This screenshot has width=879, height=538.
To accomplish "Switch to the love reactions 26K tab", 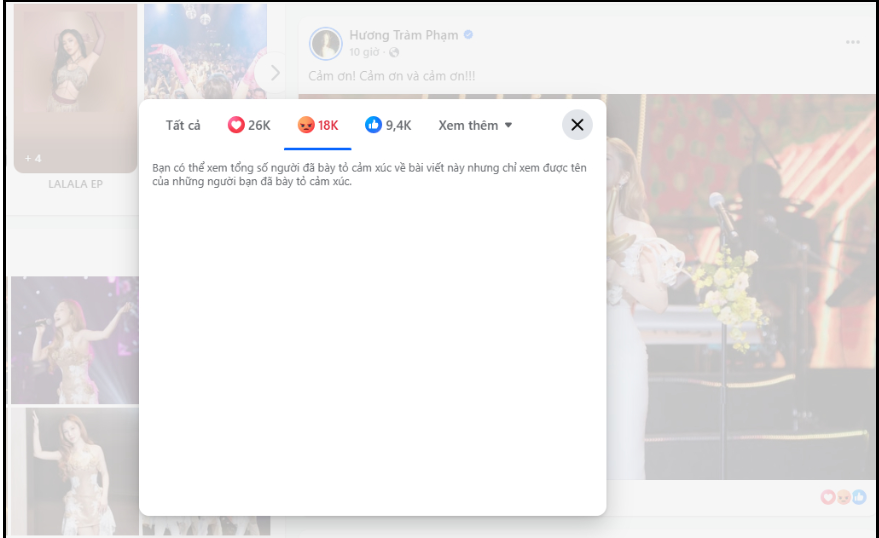I will (249, 126).
